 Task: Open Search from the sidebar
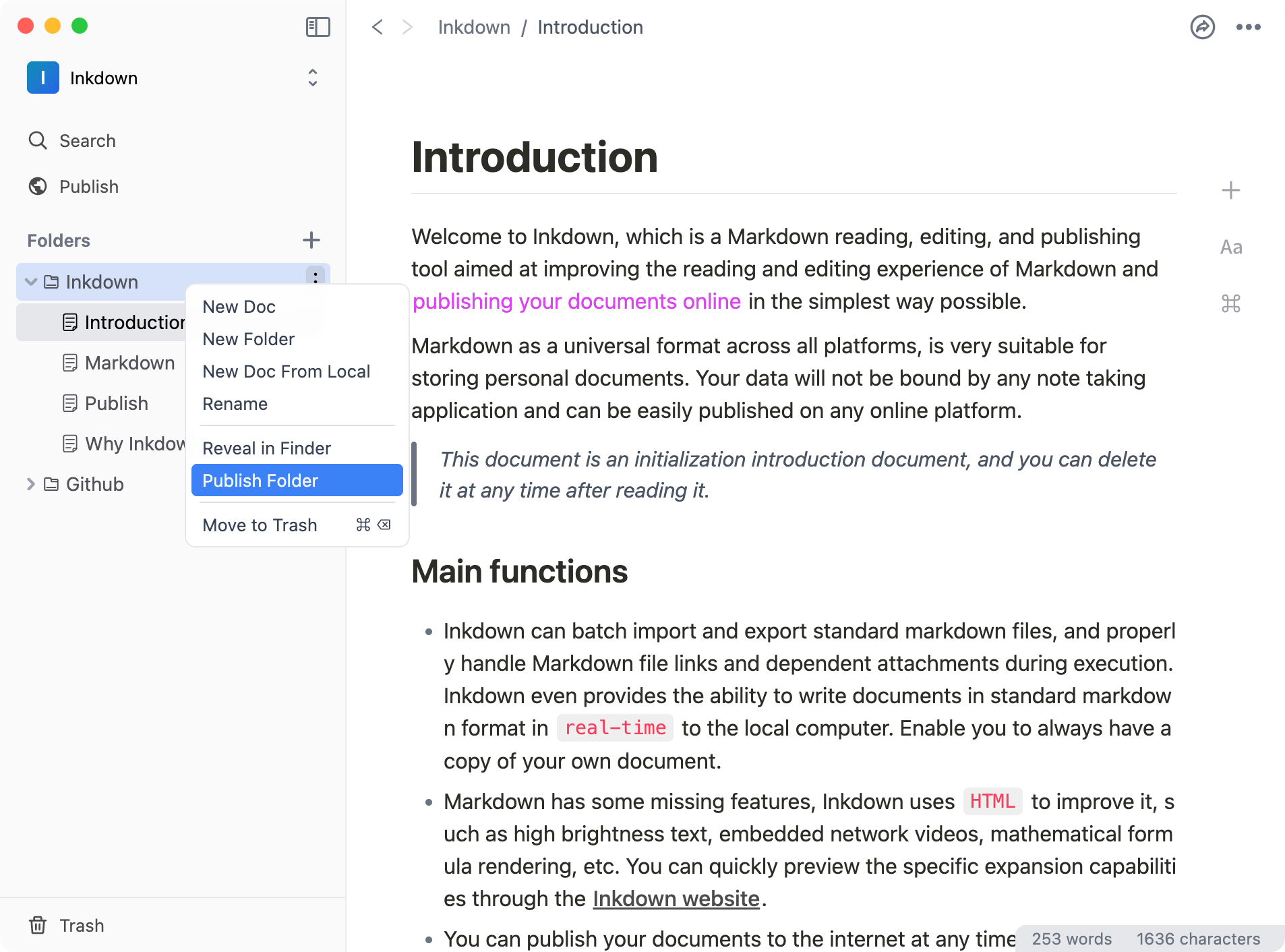86,140
